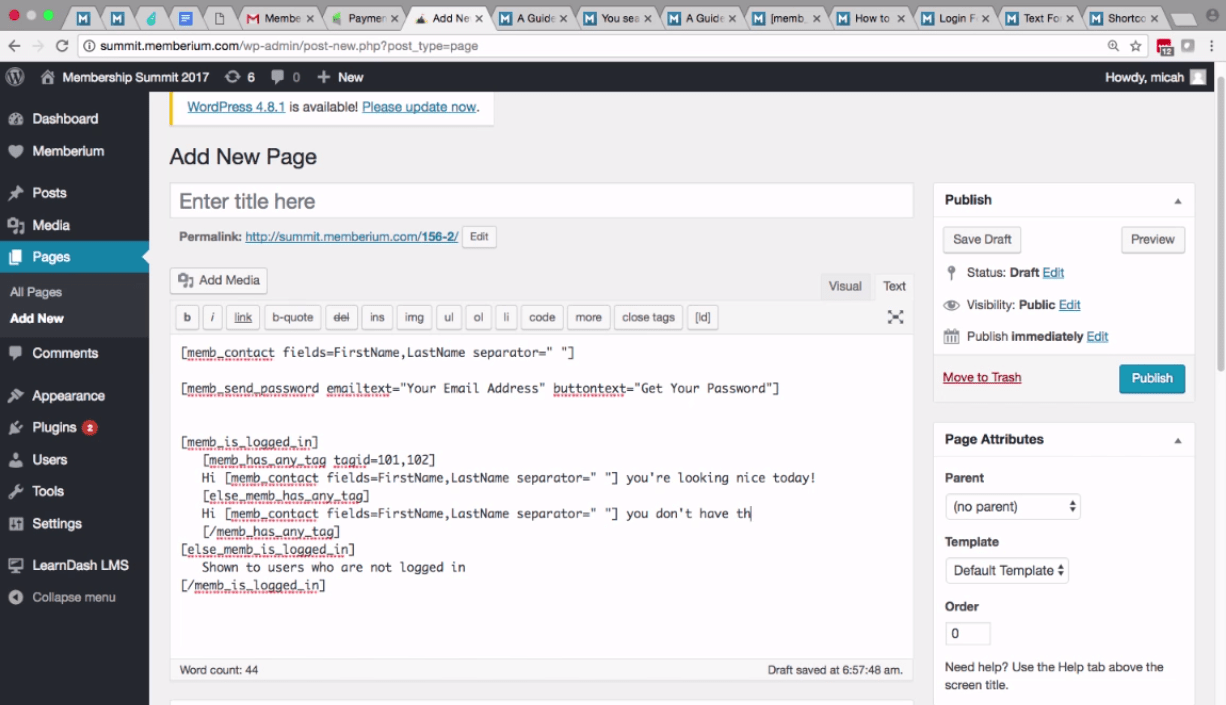Image resolution: width=1226 pixels, height=705 pixels.
Task: Insert unordered list with ul button
Action: (449, 317)
